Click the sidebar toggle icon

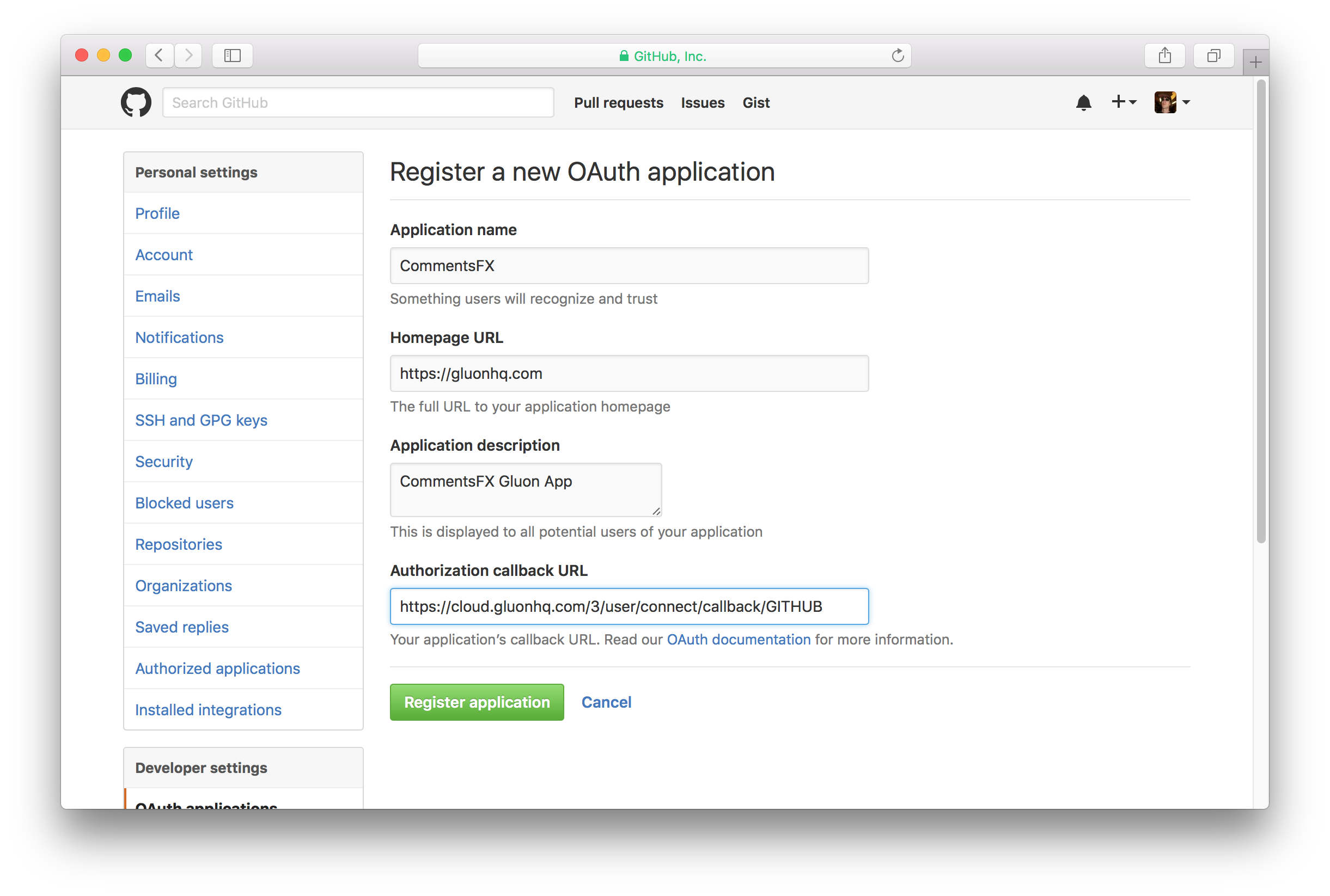(x=233, y=55)
